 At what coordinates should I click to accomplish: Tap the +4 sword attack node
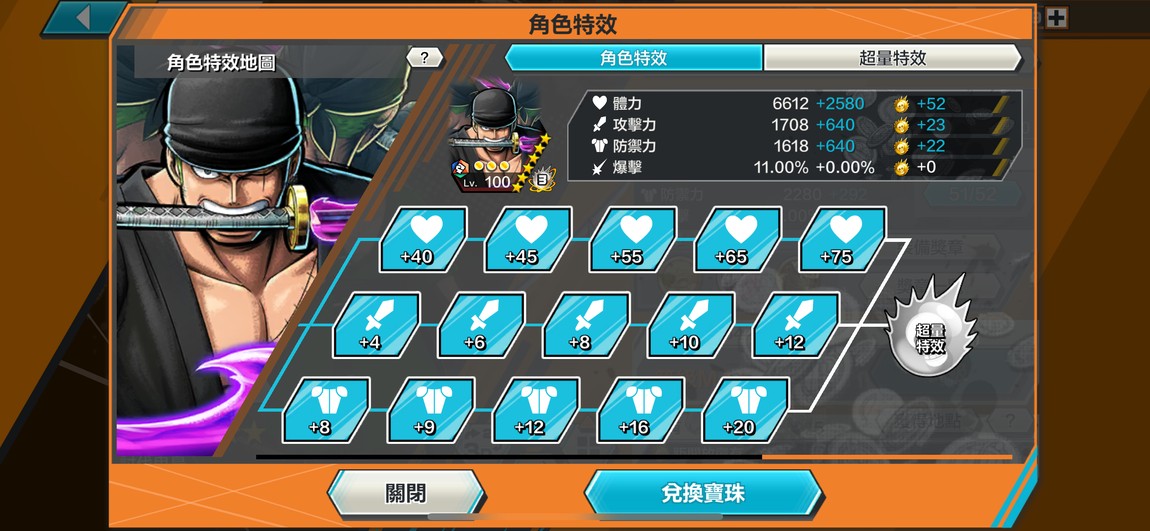(377, 325)
